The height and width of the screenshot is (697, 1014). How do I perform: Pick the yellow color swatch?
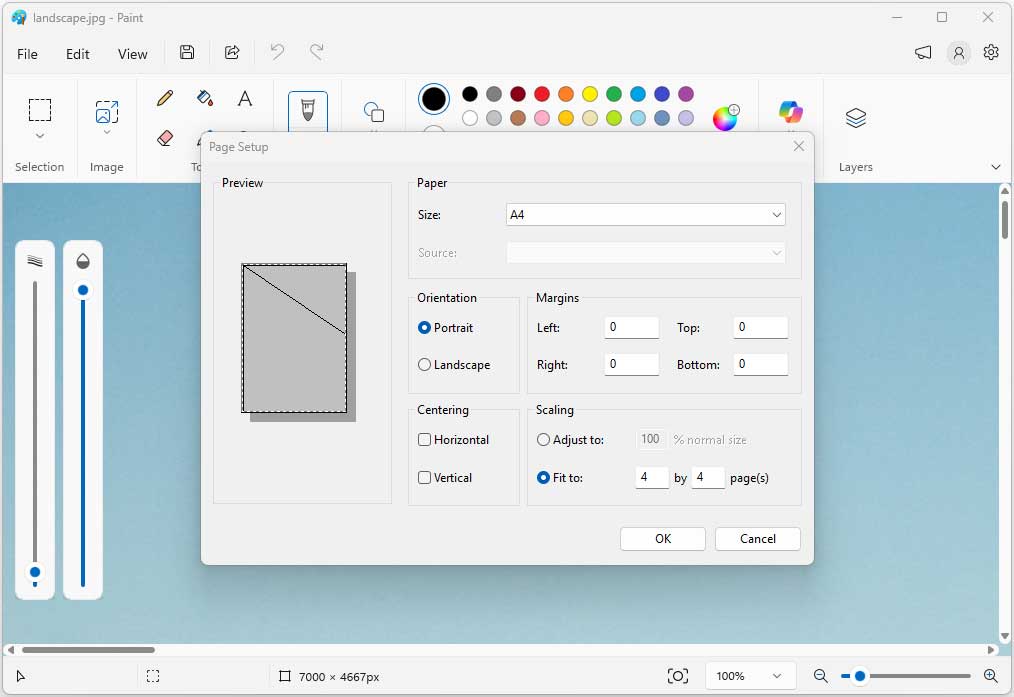tap(590, 94)
